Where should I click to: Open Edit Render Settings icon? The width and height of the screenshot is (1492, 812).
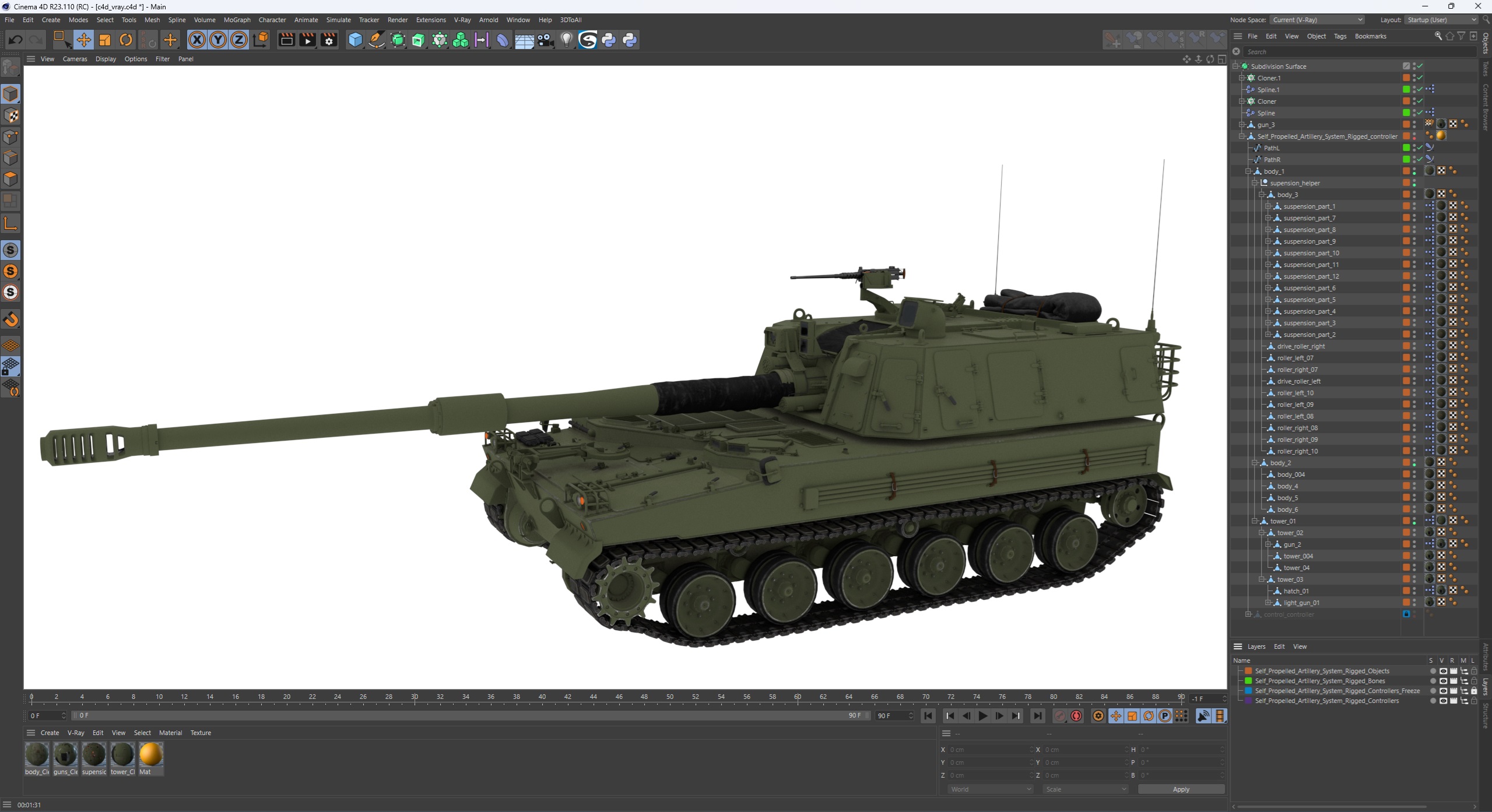(329, 40)
